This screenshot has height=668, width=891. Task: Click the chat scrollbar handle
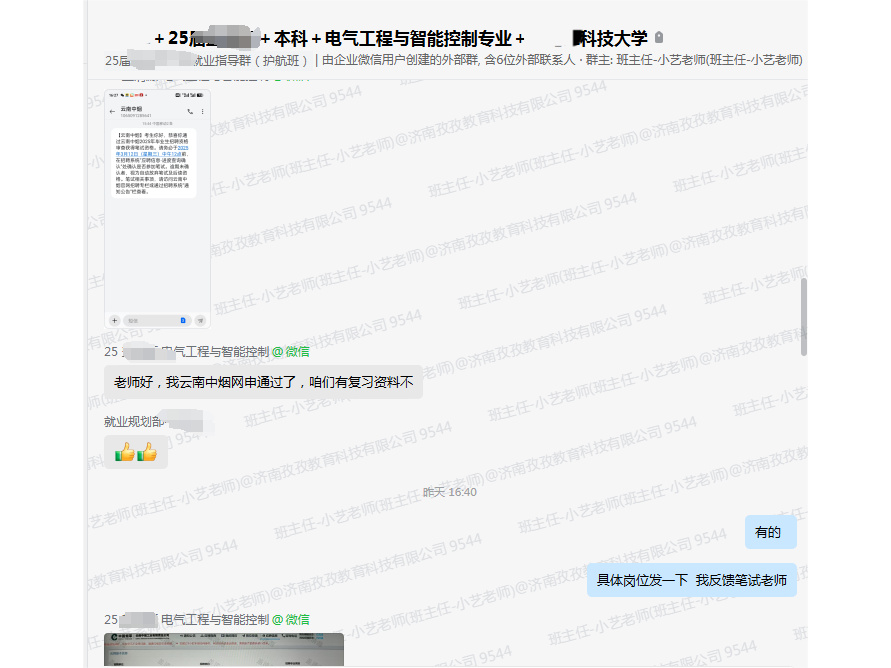click(x=803, y=317)
